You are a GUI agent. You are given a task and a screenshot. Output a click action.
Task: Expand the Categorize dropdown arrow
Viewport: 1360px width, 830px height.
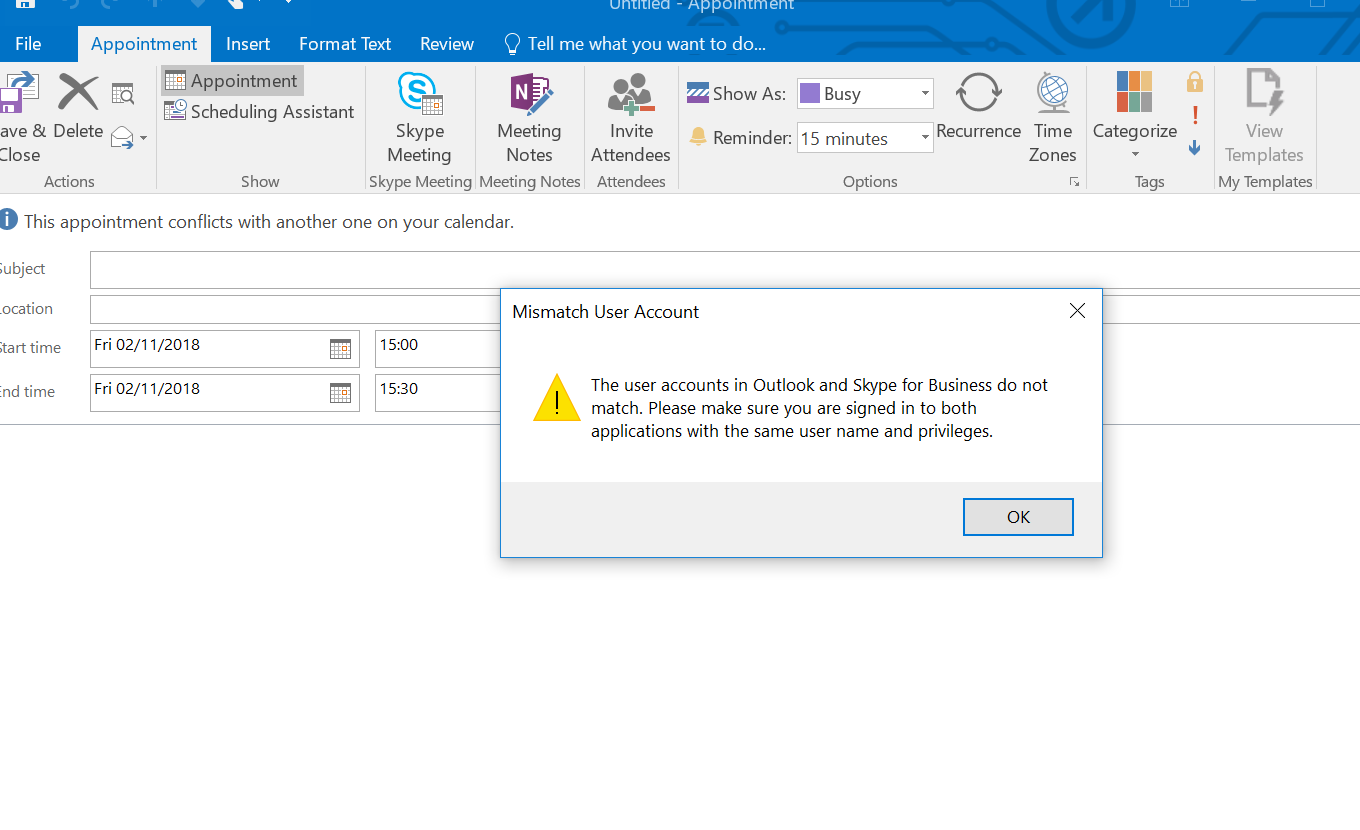[x=1135, y=155]
